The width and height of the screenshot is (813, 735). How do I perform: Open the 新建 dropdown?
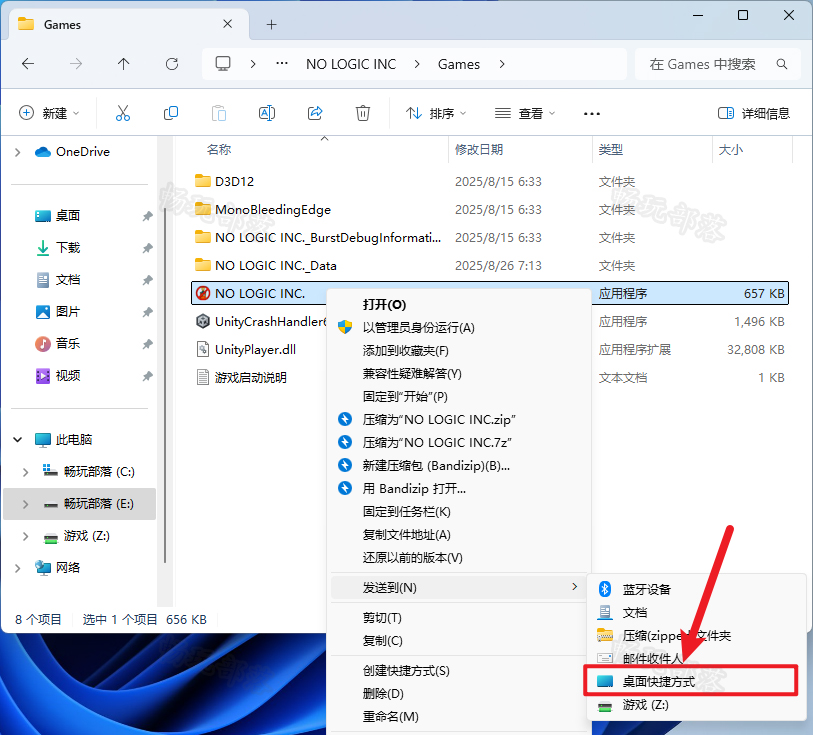(x=50, y=113)
